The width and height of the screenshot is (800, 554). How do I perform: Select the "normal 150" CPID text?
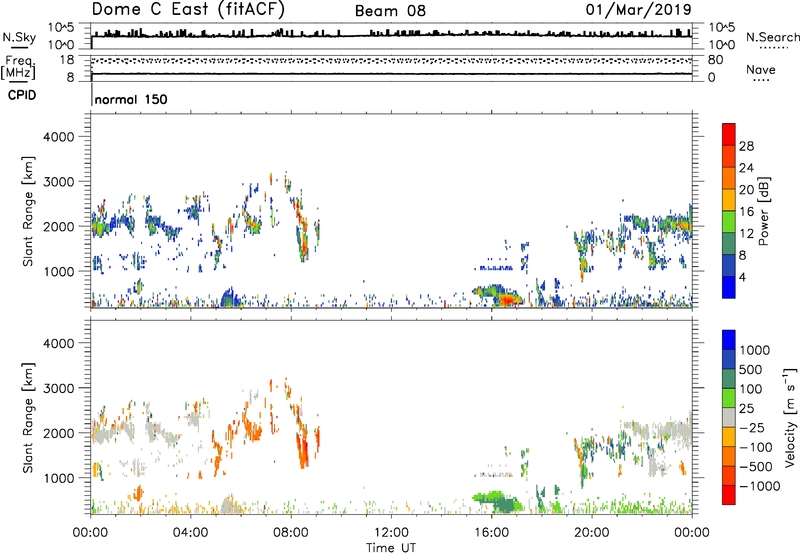pos(131,99)
